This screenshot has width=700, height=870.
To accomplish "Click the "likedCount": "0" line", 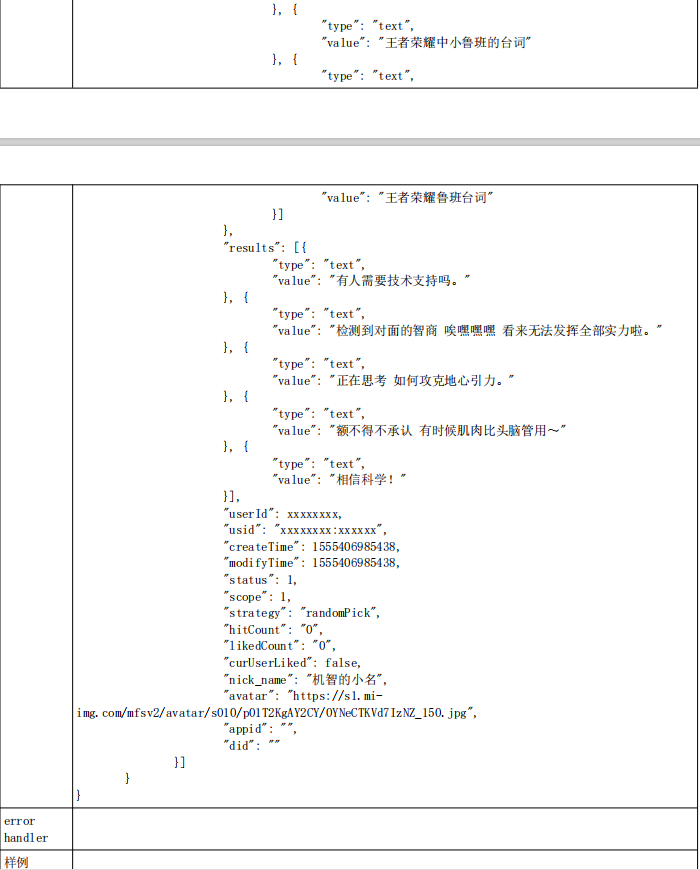I will [x=281, y=646].
